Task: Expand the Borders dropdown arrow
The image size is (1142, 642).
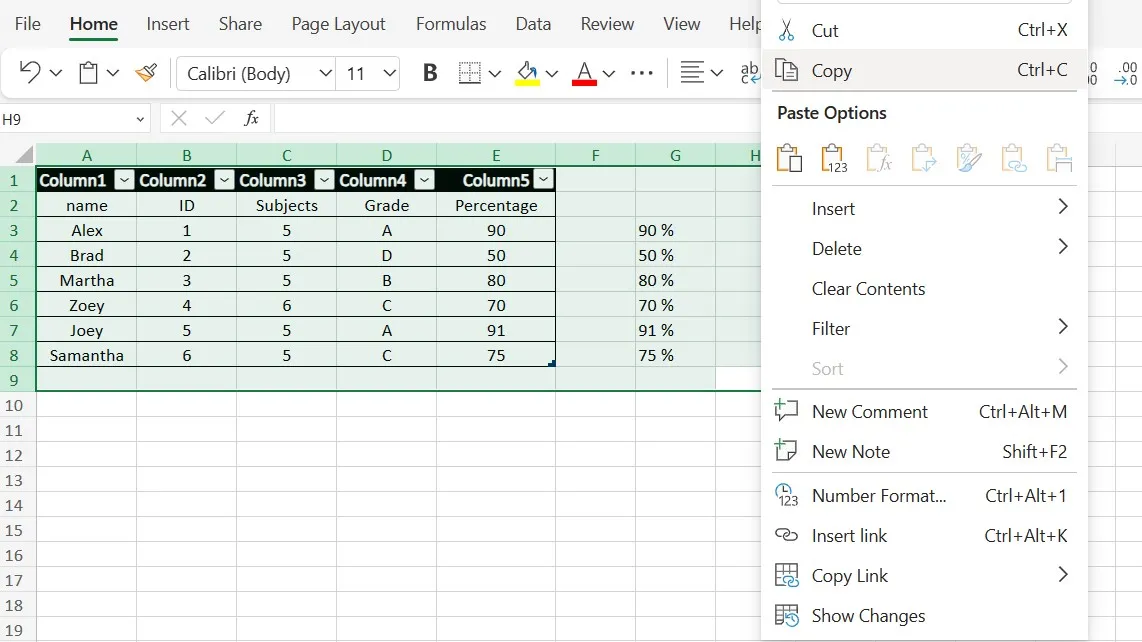Action: pyautogui.click(x=495, y=73)
